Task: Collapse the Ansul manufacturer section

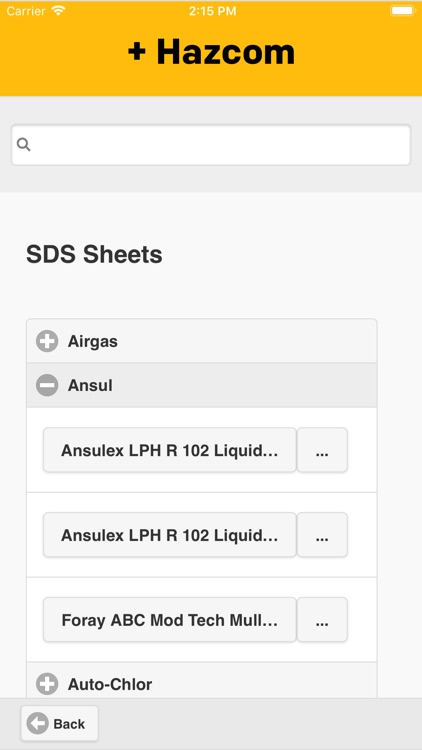Action: (x=201, y=386)
